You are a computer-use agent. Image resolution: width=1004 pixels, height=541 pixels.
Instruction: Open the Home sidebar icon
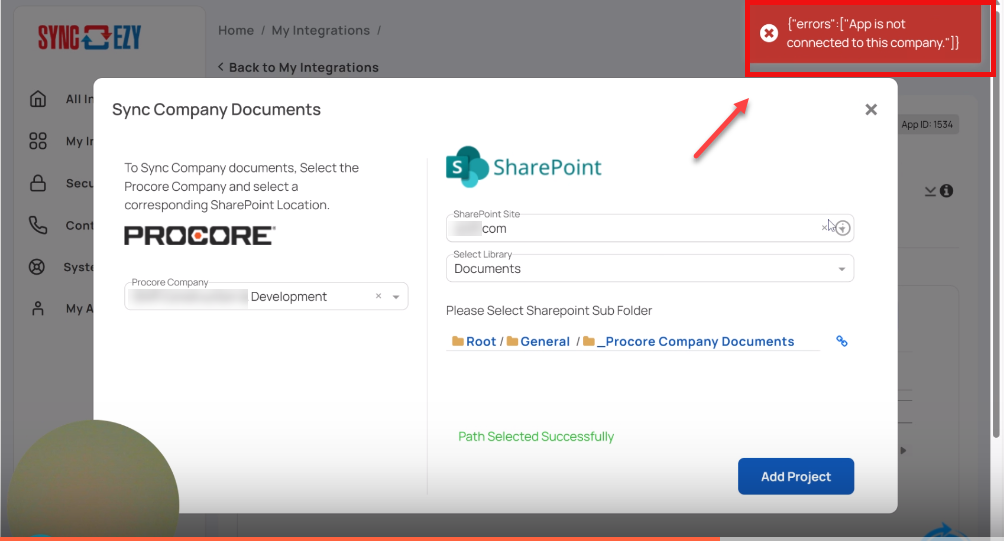[x=38, y=99]
